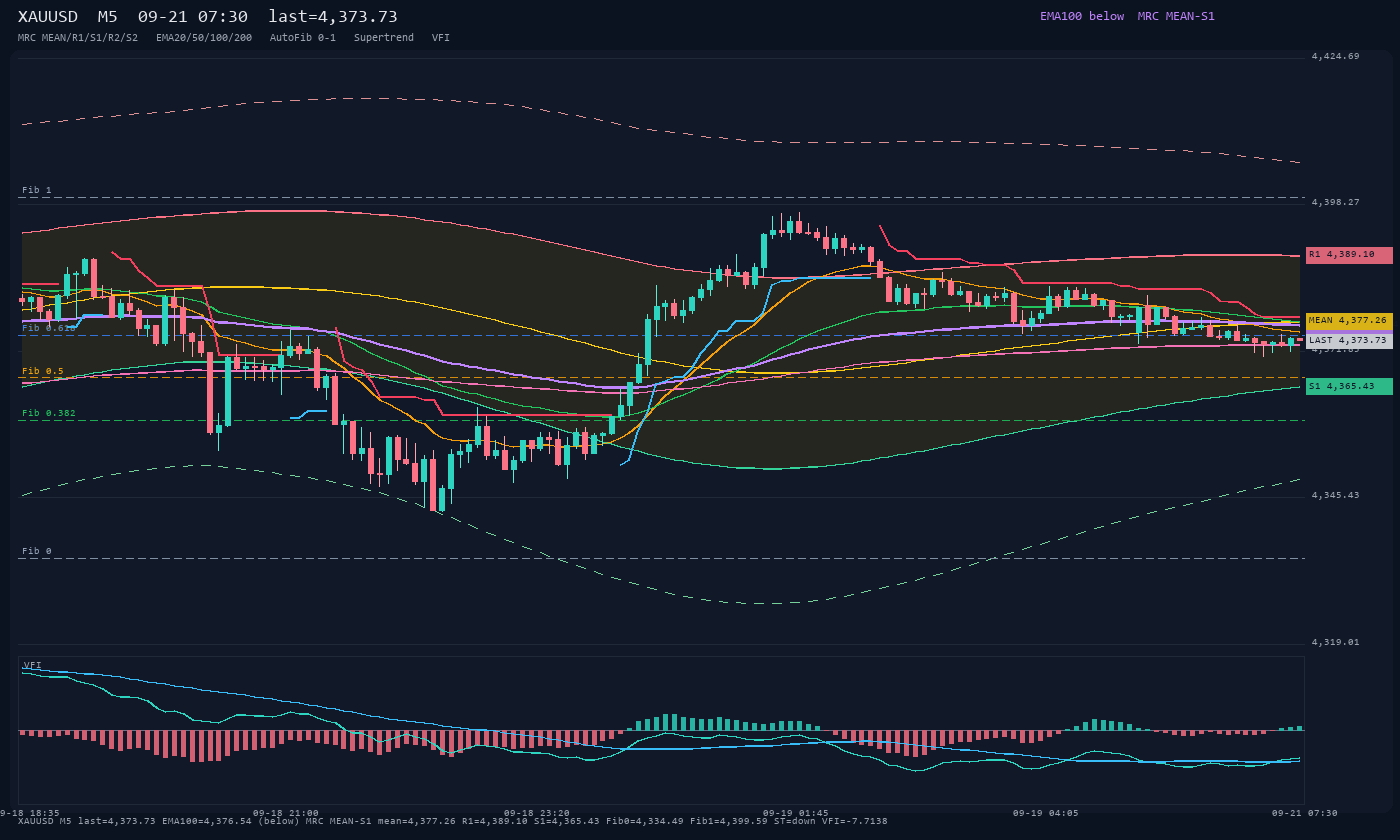Click the MEAN 4,377.26 price tag

1349,321
